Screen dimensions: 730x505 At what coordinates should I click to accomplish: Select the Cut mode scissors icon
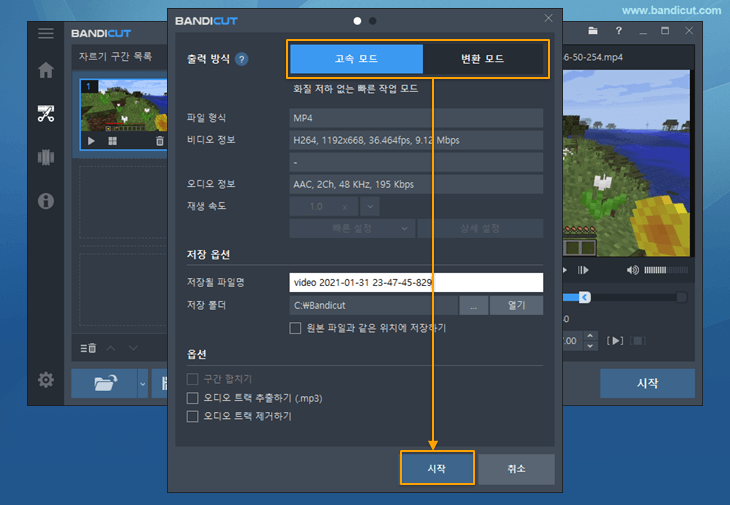pos(46,114)
